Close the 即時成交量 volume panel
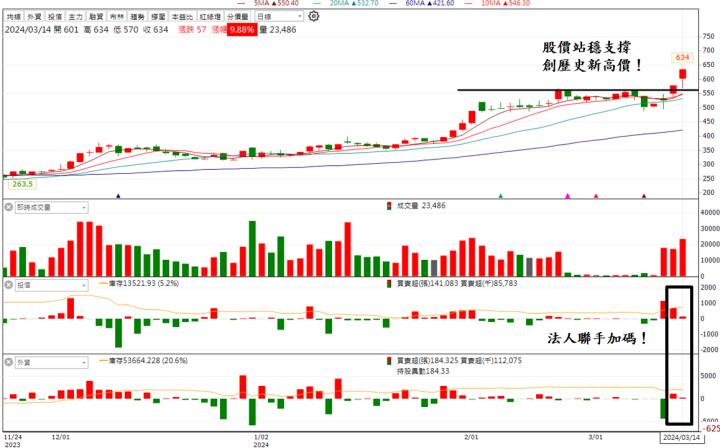The image size is (720, 448). point(8,207)
